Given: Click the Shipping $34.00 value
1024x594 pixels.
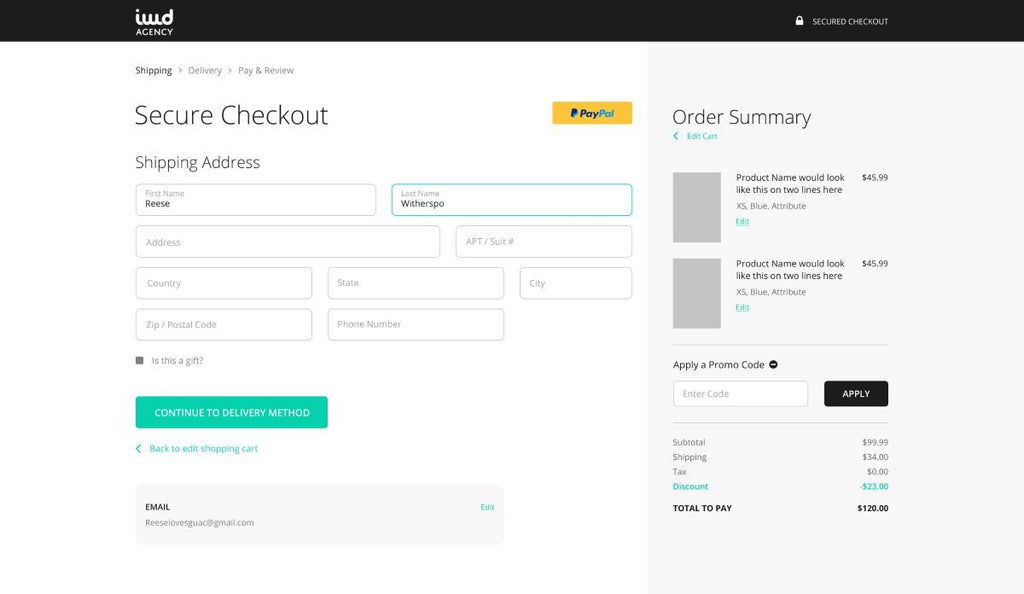Looking at the screenshot, I should point(875,457).
